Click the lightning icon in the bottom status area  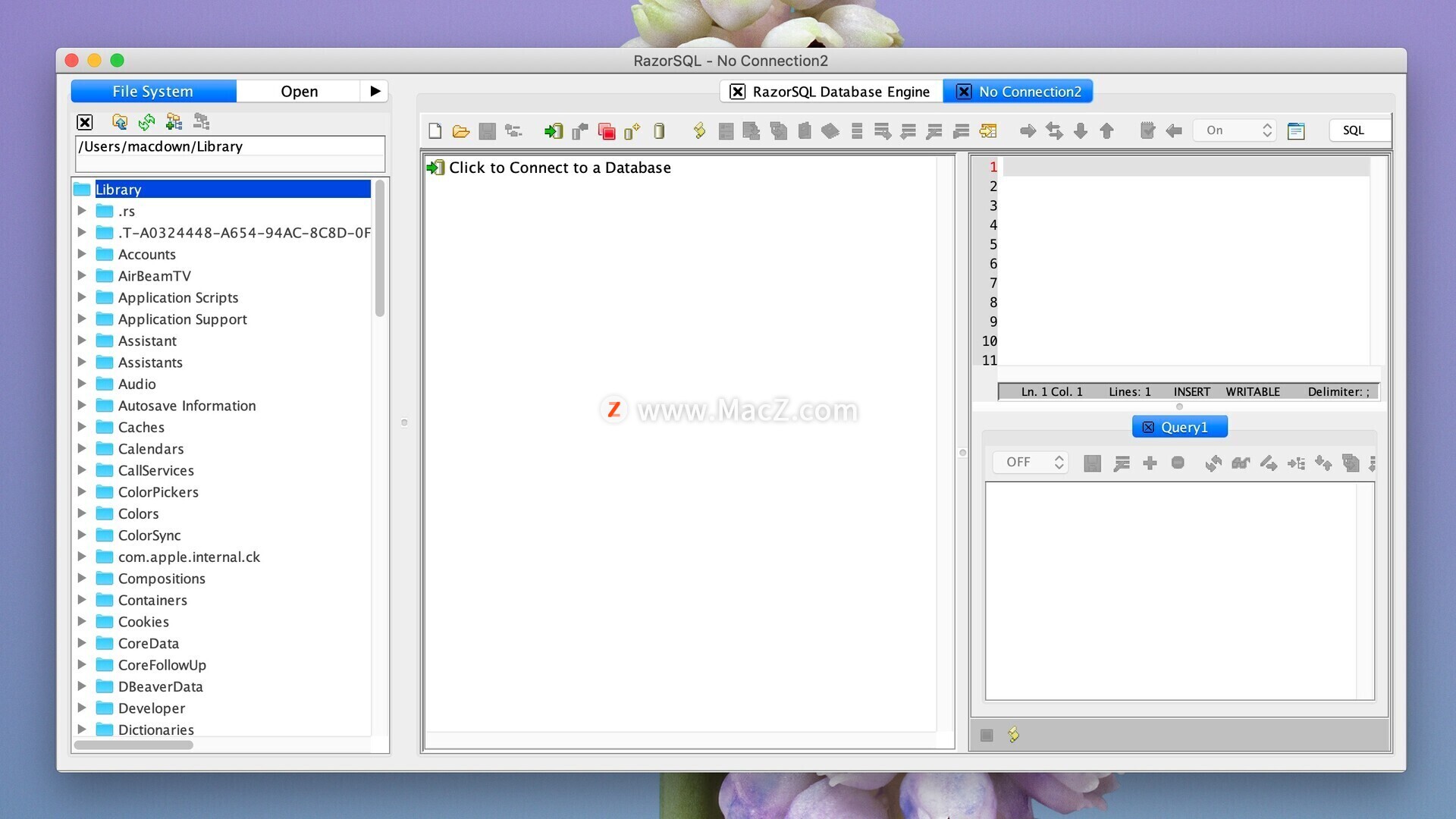click(x=1013, y=734)
